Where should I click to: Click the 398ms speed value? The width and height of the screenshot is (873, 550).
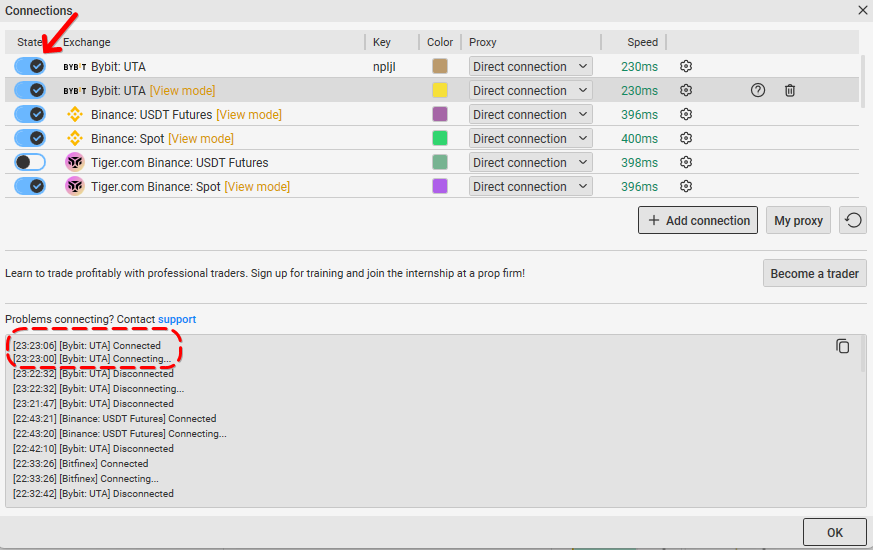pyautogui.click(x=639, y=163)
